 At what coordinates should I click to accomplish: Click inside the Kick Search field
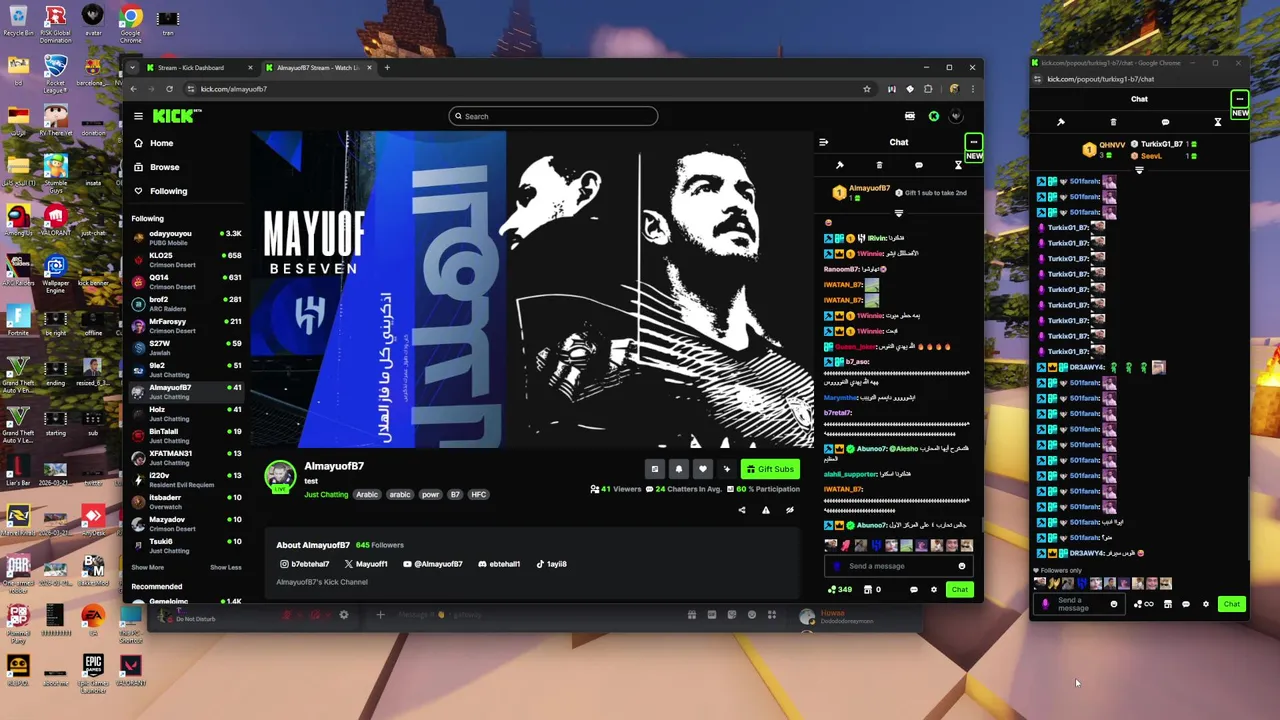click(x=553, y=116)
